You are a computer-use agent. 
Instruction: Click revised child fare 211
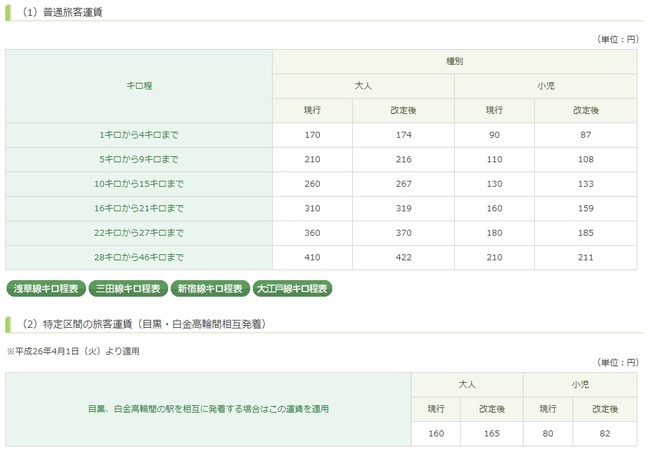tap(586, 257)
